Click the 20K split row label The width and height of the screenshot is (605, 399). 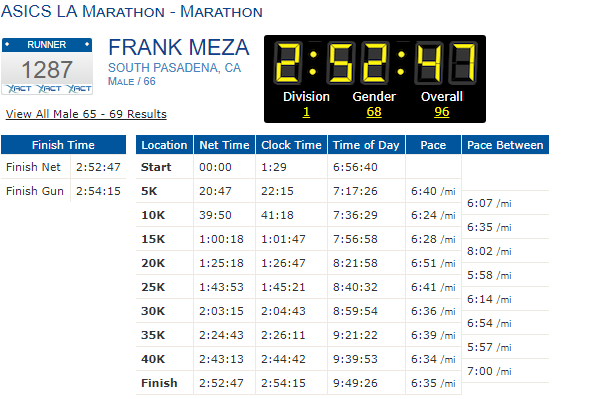(x=153, y=263)
